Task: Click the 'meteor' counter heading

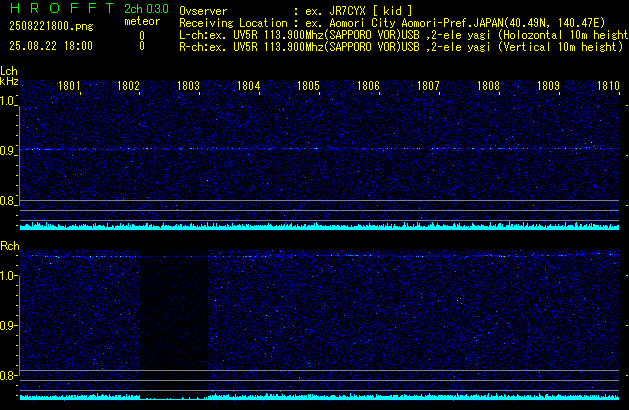Action: [x=142, y=21]
